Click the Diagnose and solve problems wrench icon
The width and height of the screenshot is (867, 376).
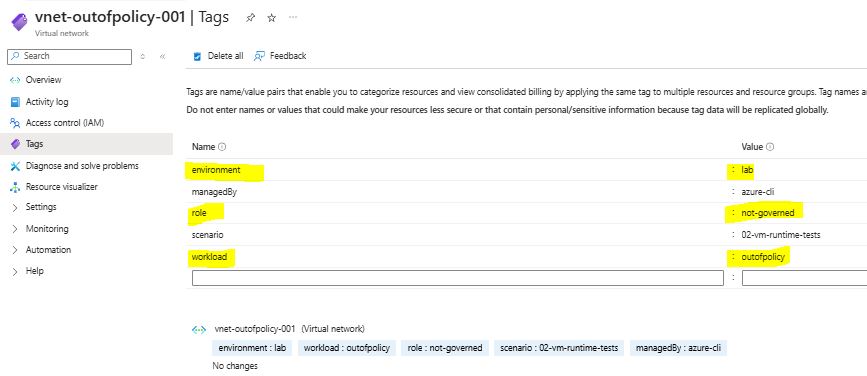(15, 166)
